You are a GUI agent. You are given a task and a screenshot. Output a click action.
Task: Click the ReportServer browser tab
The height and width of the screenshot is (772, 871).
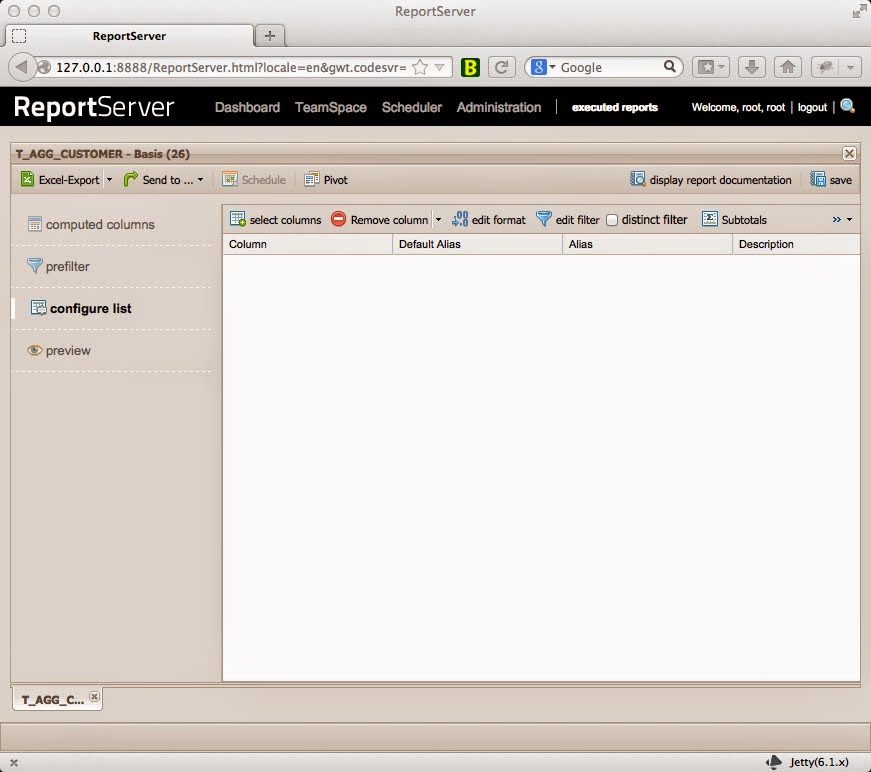pyautogui.click(x=129, y=36)
